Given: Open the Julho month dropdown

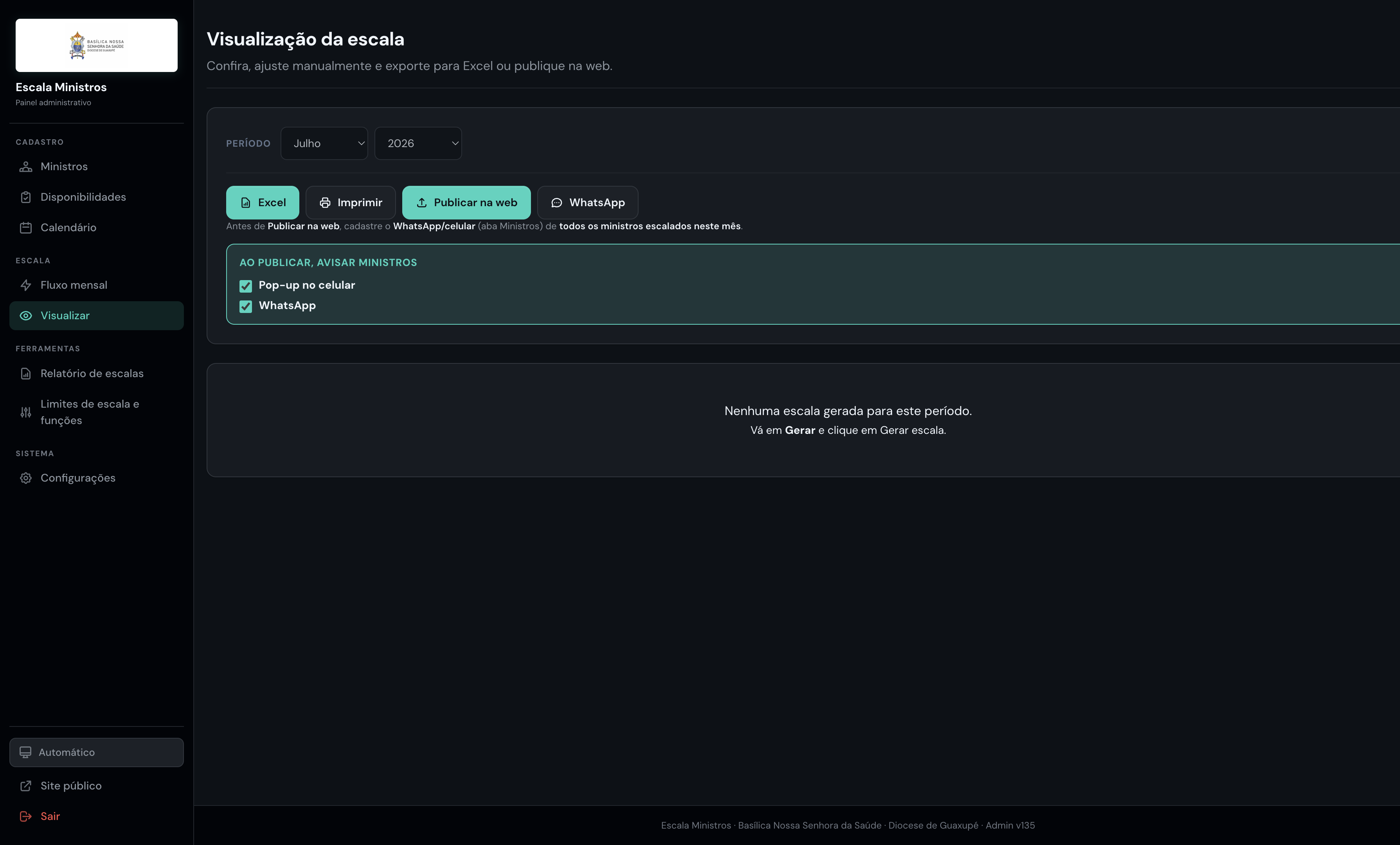Looking at the screenshot, I should click(x=324, y=143).
